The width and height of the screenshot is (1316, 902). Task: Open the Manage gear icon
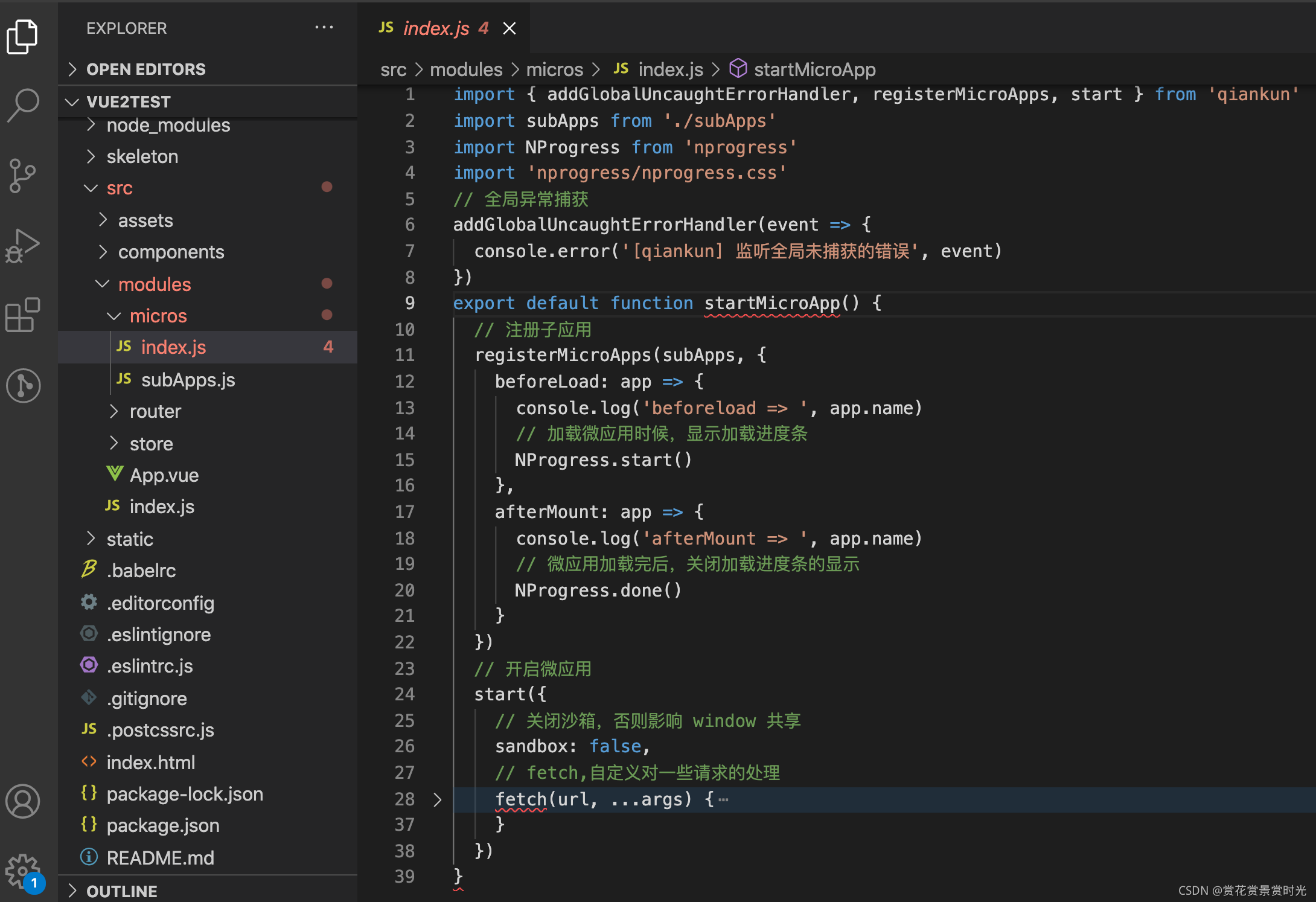tap(23, 870)
